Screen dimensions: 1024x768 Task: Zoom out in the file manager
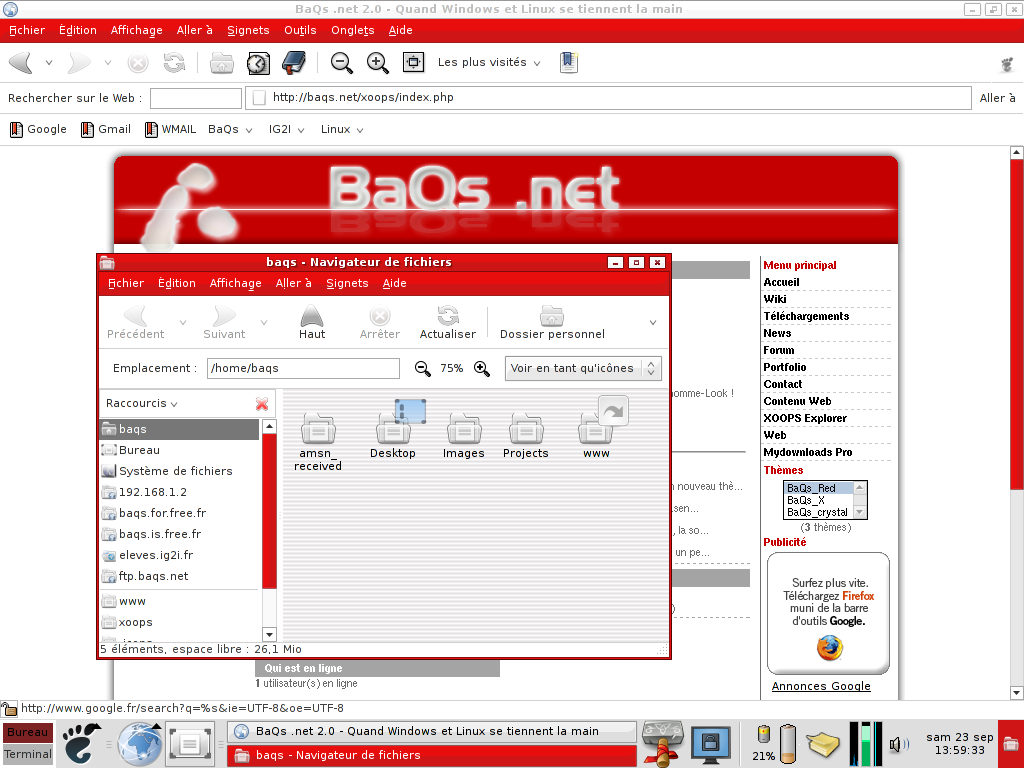[423, 368]
